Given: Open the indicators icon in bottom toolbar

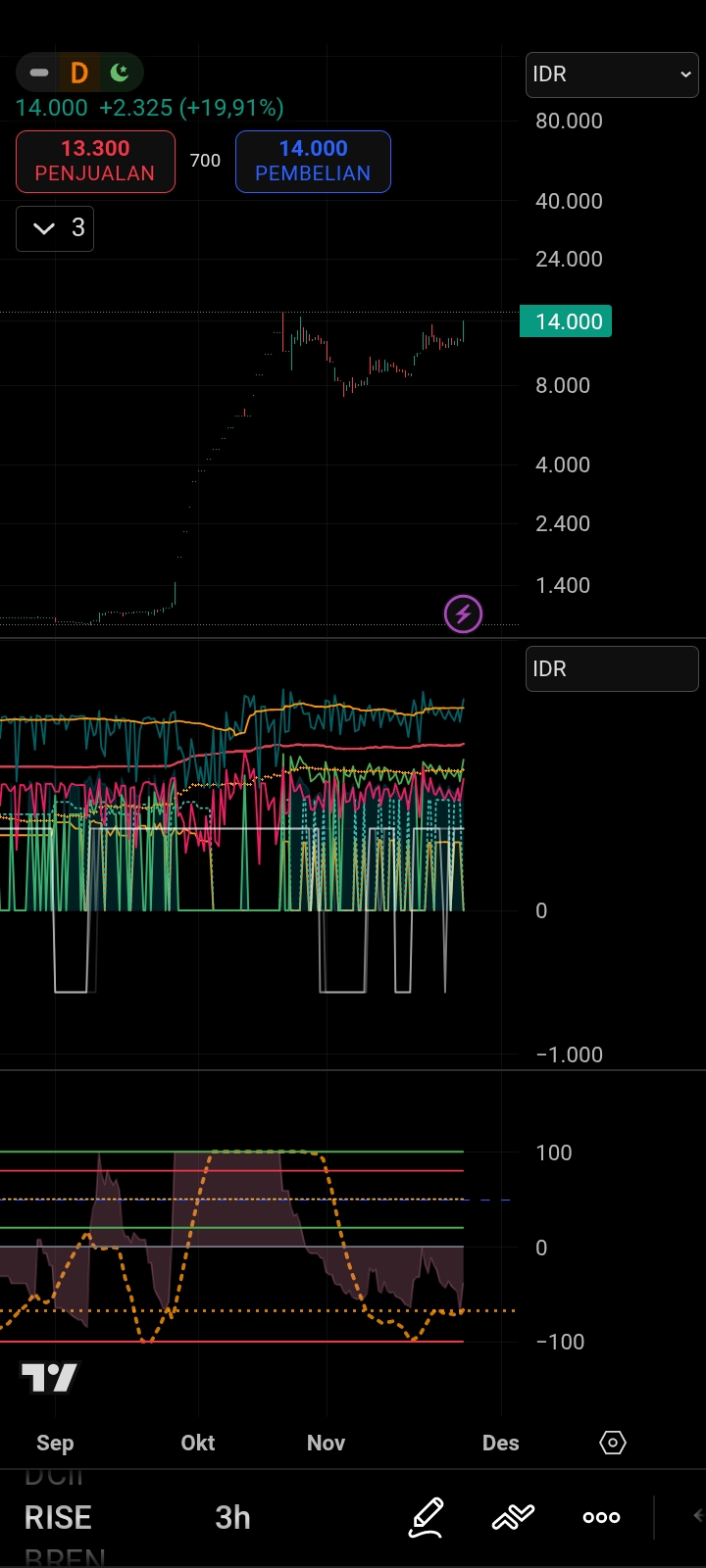Looking at the screenshot, I should point(513,1517).
